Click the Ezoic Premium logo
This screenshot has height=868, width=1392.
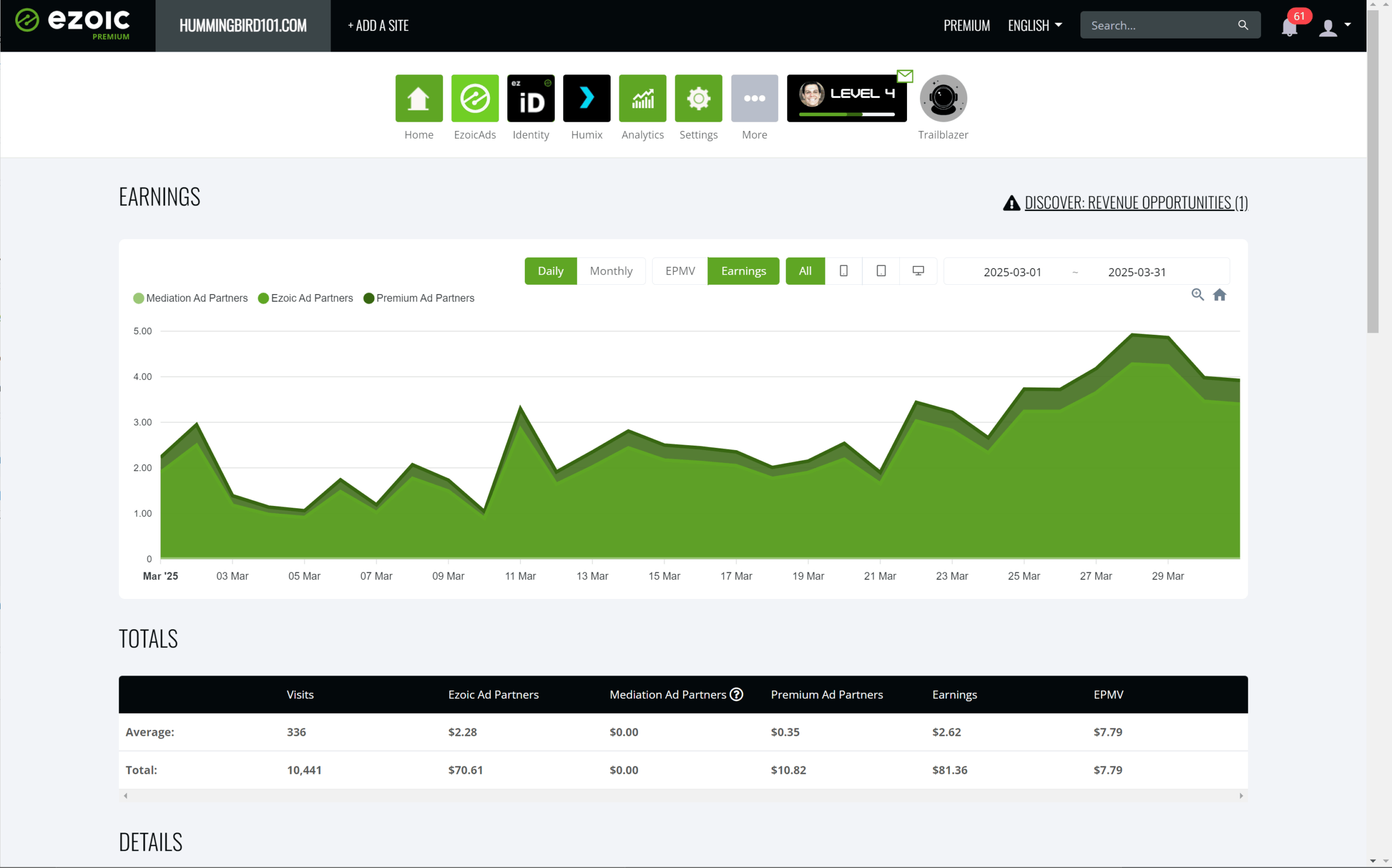tap(72, 24)
